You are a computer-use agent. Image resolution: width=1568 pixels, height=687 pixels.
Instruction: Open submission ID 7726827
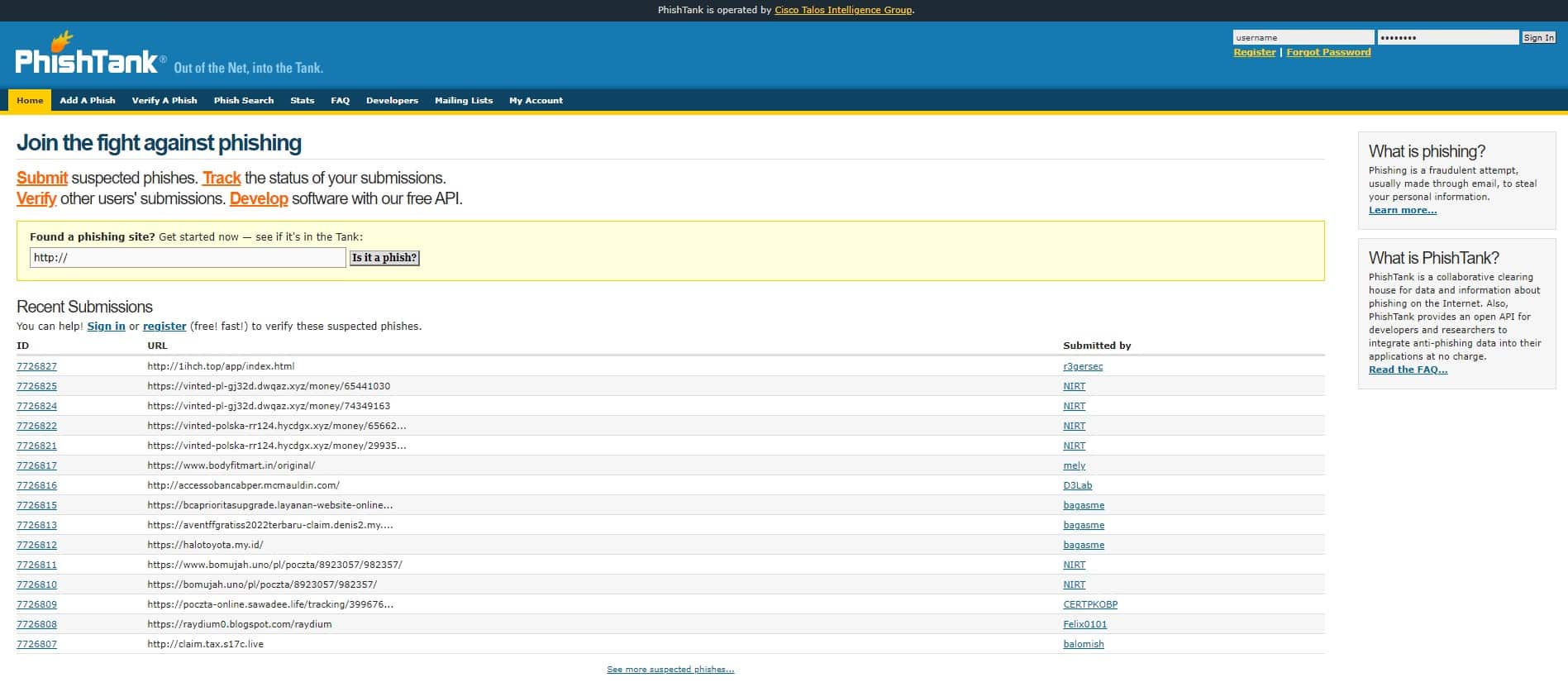pyautogui.click(x=36, y=366)
